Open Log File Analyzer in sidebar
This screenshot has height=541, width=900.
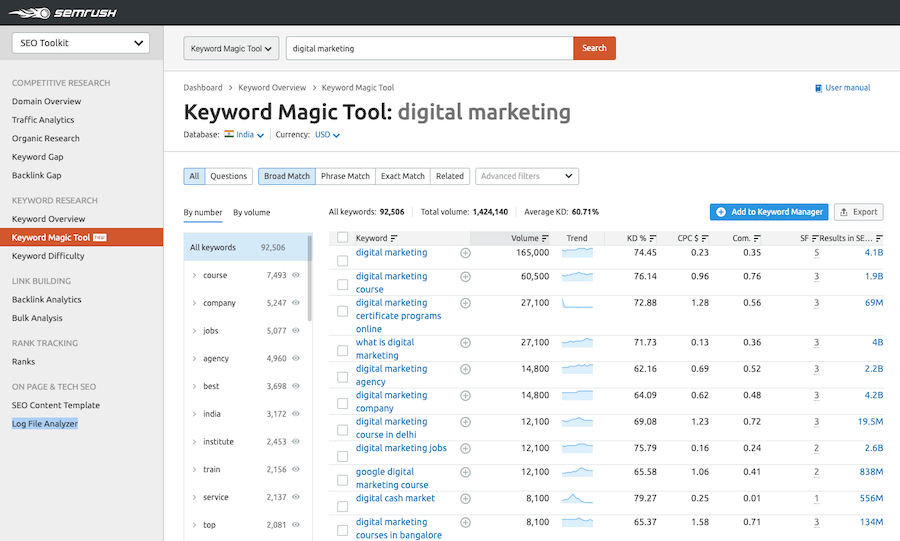45,423
